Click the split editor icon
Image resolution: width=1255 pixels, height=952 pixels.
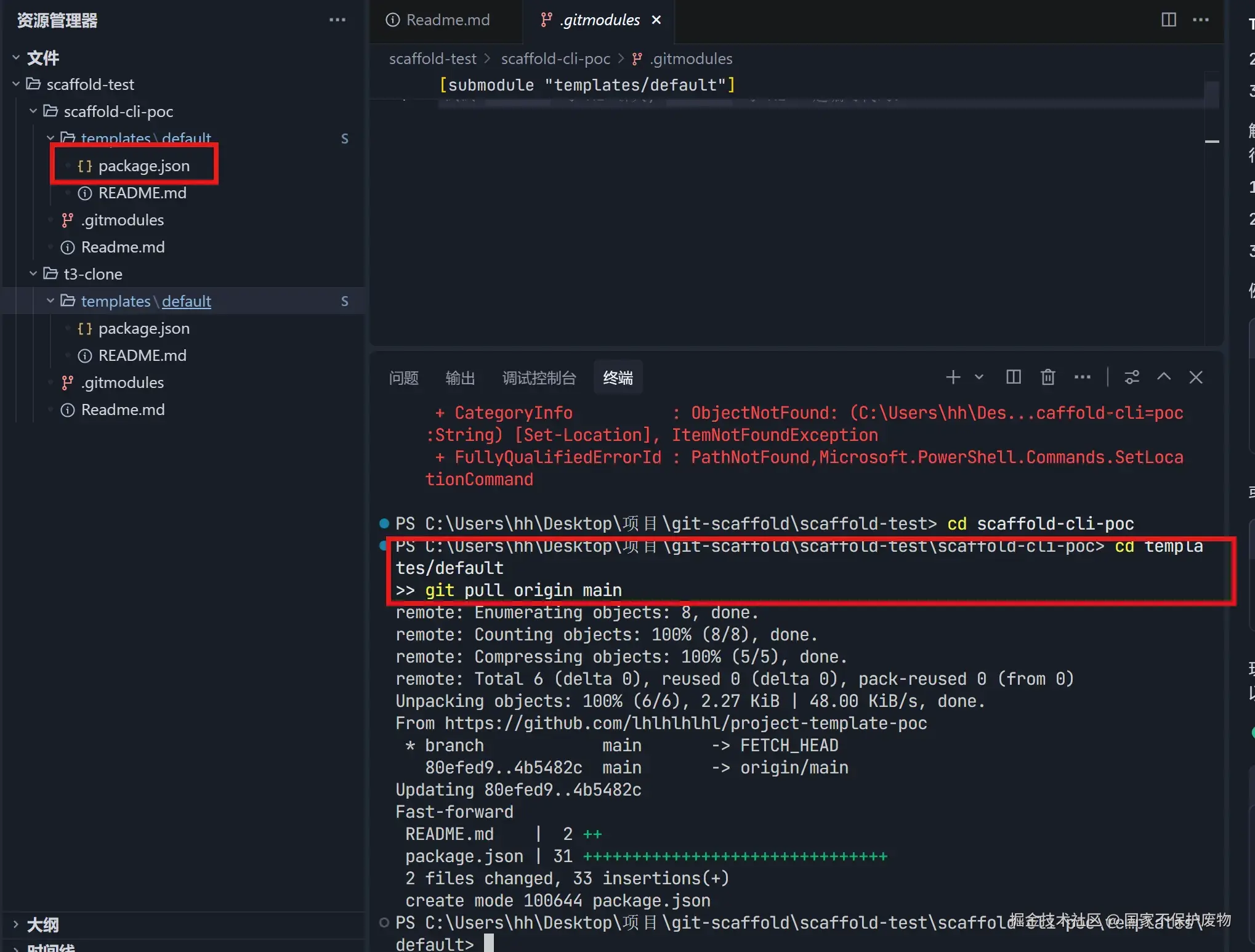point(1168,20)
